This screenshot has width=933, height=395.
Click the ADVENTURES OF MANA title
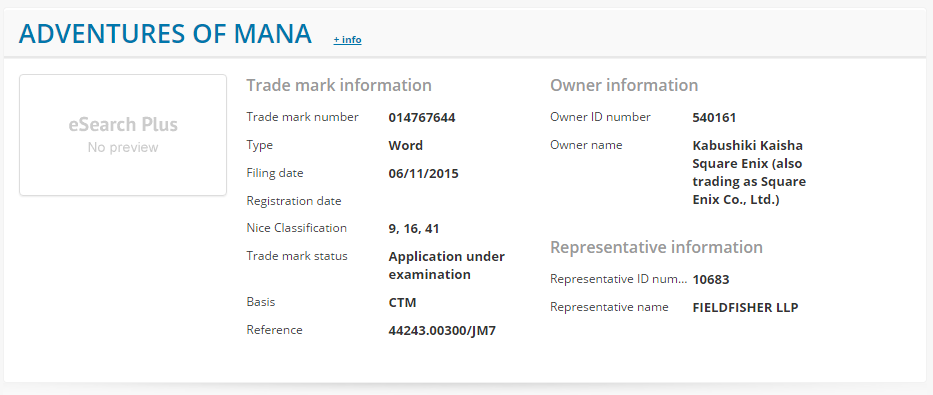[x=165, y=34]
